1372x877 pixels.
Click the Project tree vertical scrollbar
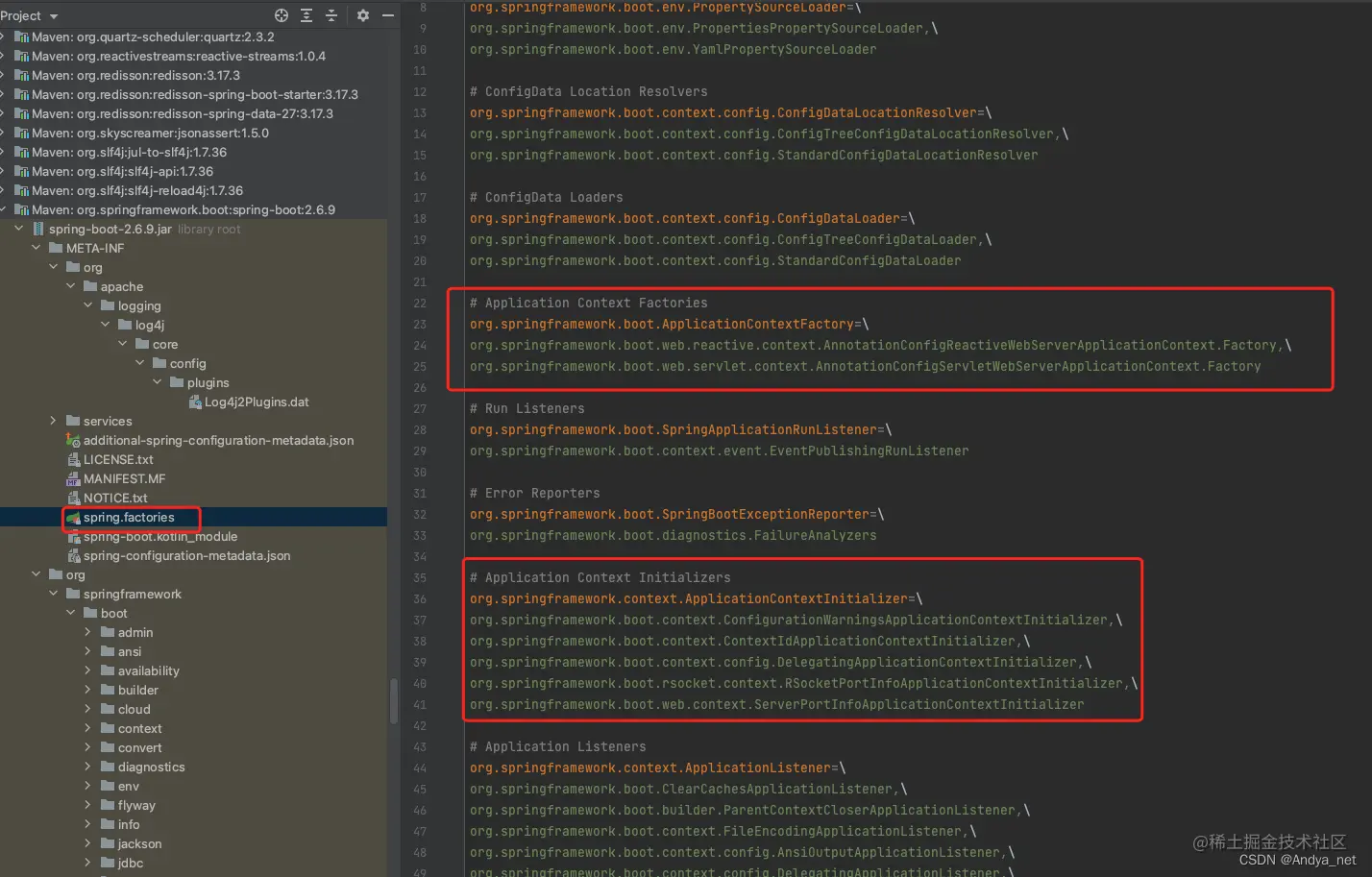(394, 701)
